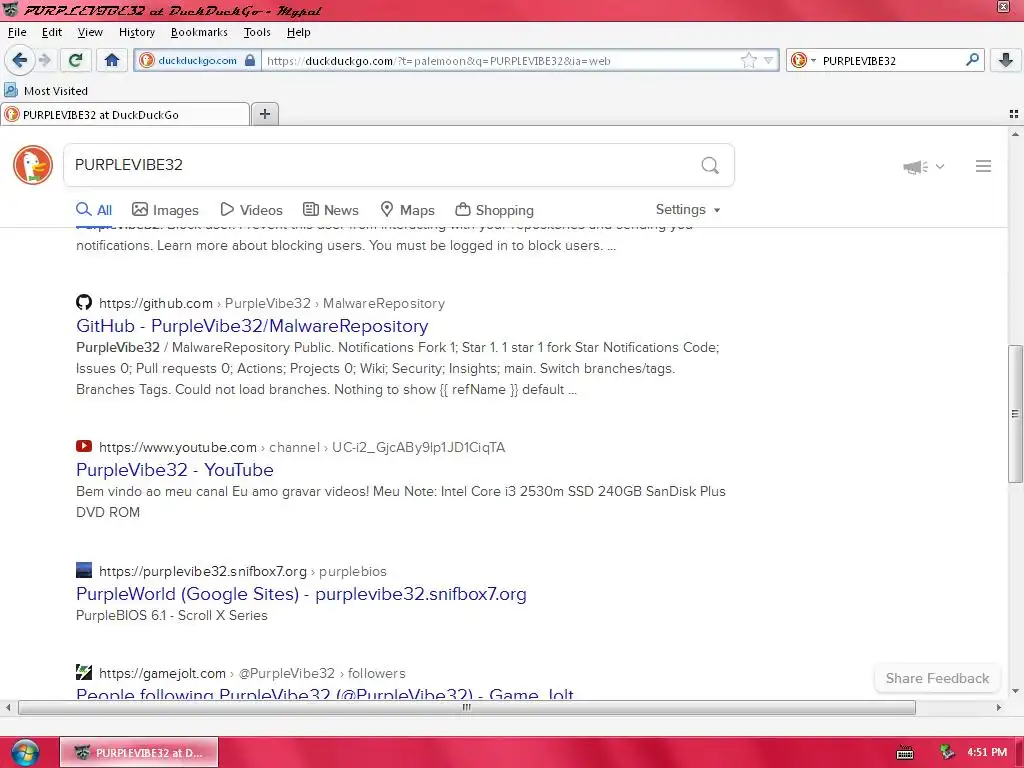Open the News results tab
1024x768 pixels.
pyautogui.click(x=331, y=210)
